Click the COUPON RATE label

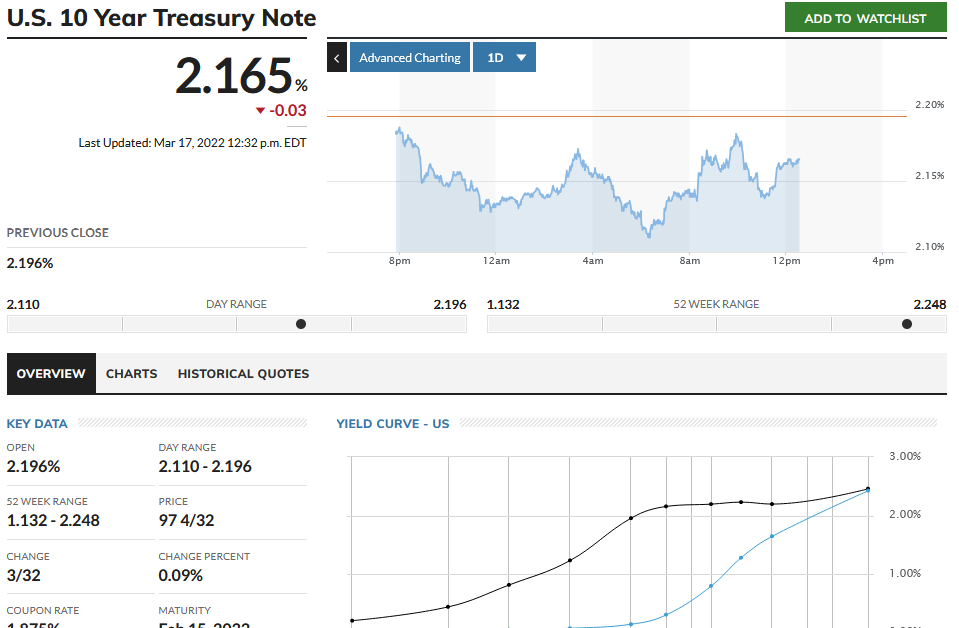(43, 610)
